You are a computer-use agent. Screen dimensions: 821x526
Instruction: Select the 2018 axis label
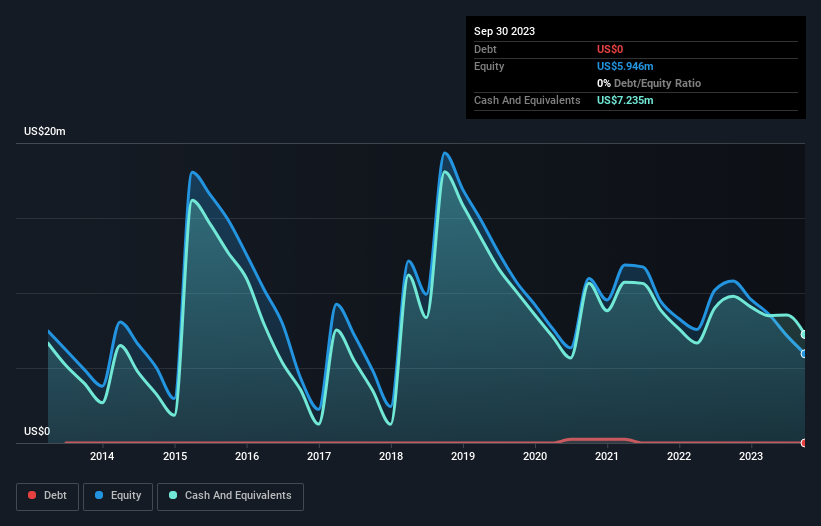tap(391, 456)
